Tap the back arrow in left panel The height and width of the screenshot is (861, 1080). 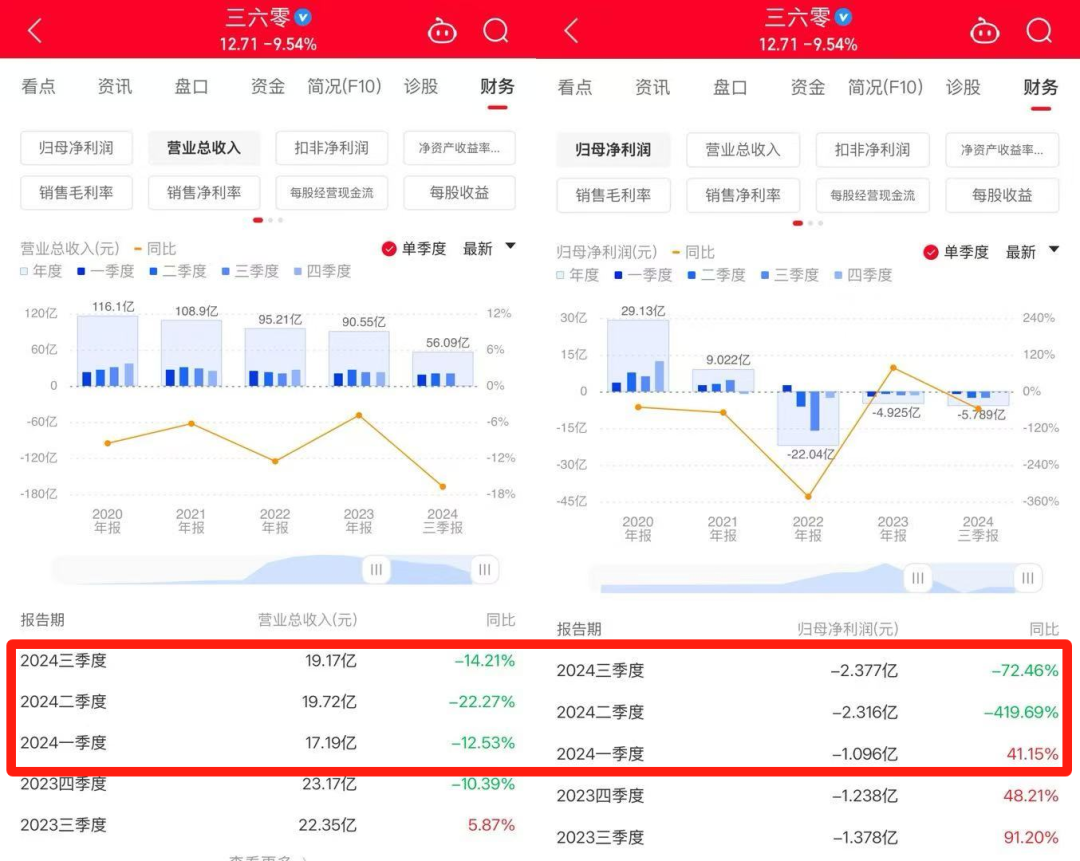click(35, 30)
